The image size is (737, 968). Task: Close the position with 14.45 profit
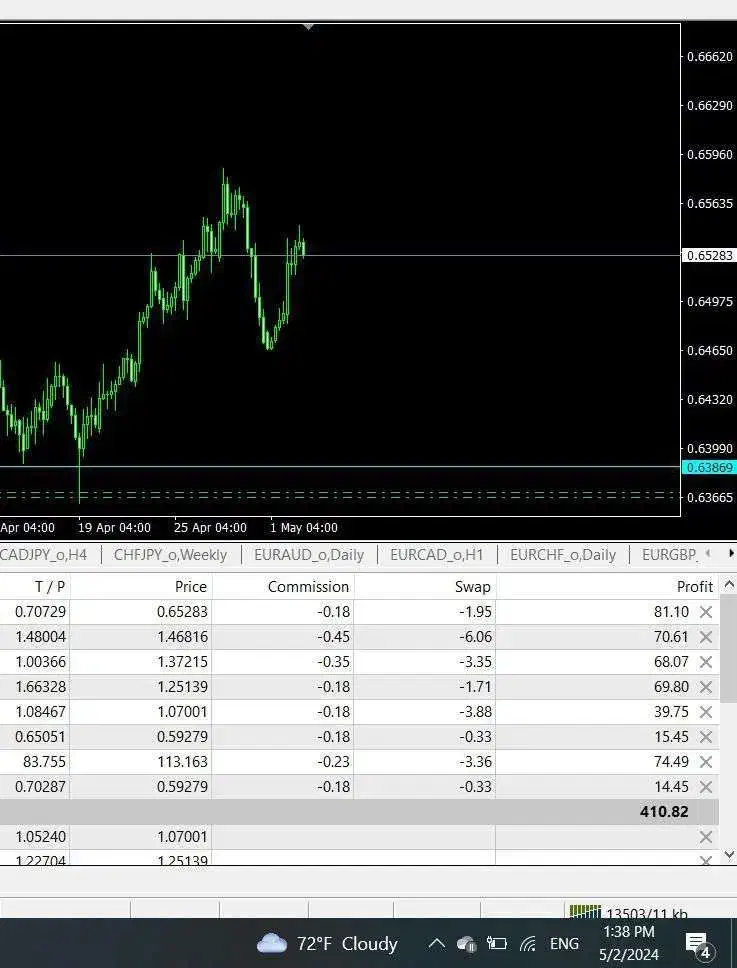click(x=705, y=787)
